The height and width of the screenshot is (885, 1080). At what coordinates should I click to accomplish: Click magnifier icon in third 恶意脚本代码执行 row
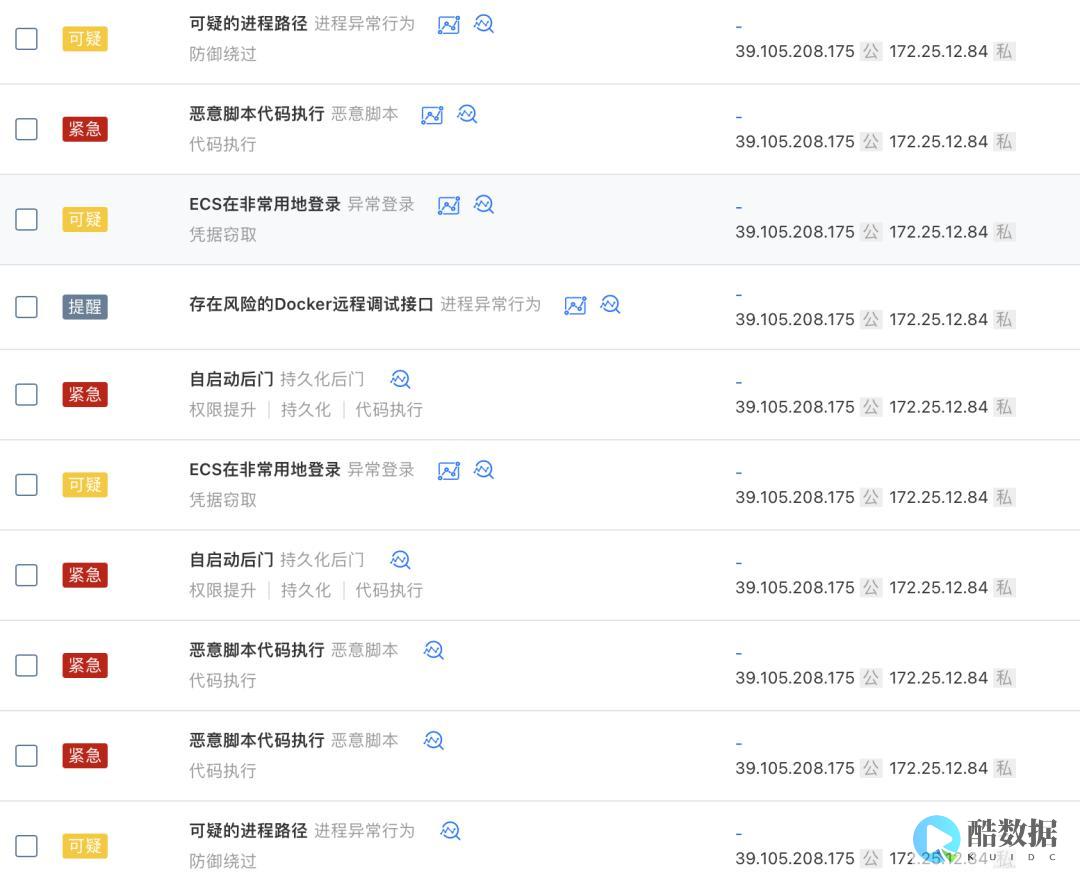(x=434, y=740)
